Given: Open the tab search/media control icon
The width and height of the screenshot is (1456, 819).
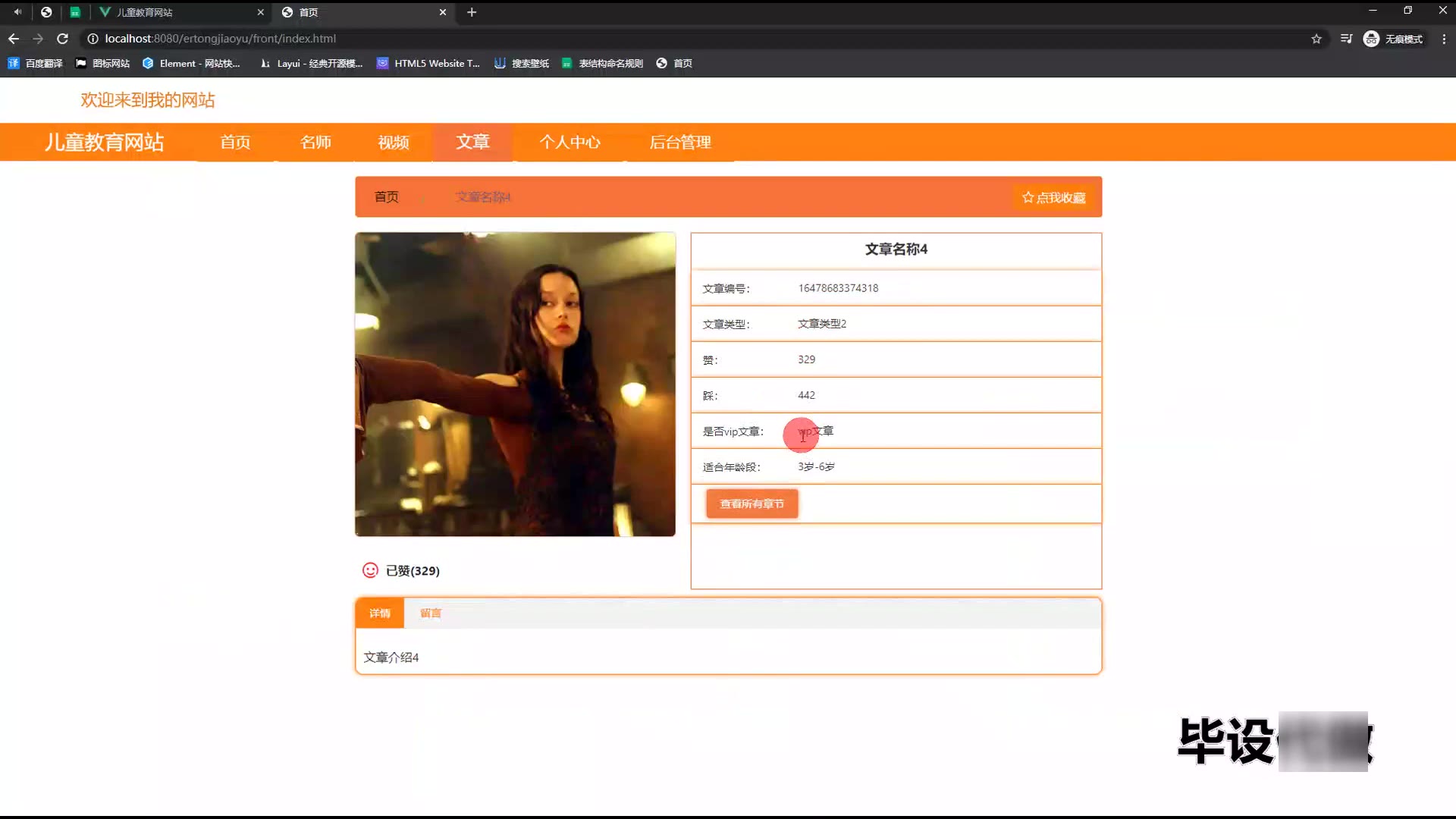Looking at the screenshot, I should click(1346, 39).
